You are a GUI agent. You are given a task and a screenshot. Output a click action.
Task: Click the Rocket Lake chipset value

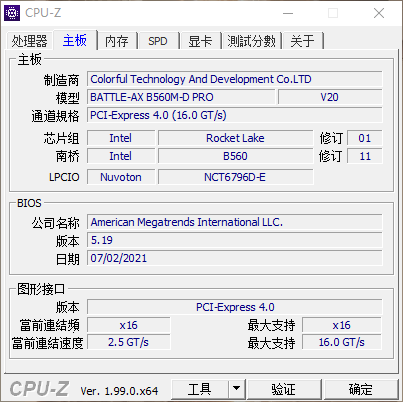coord(235,138)
